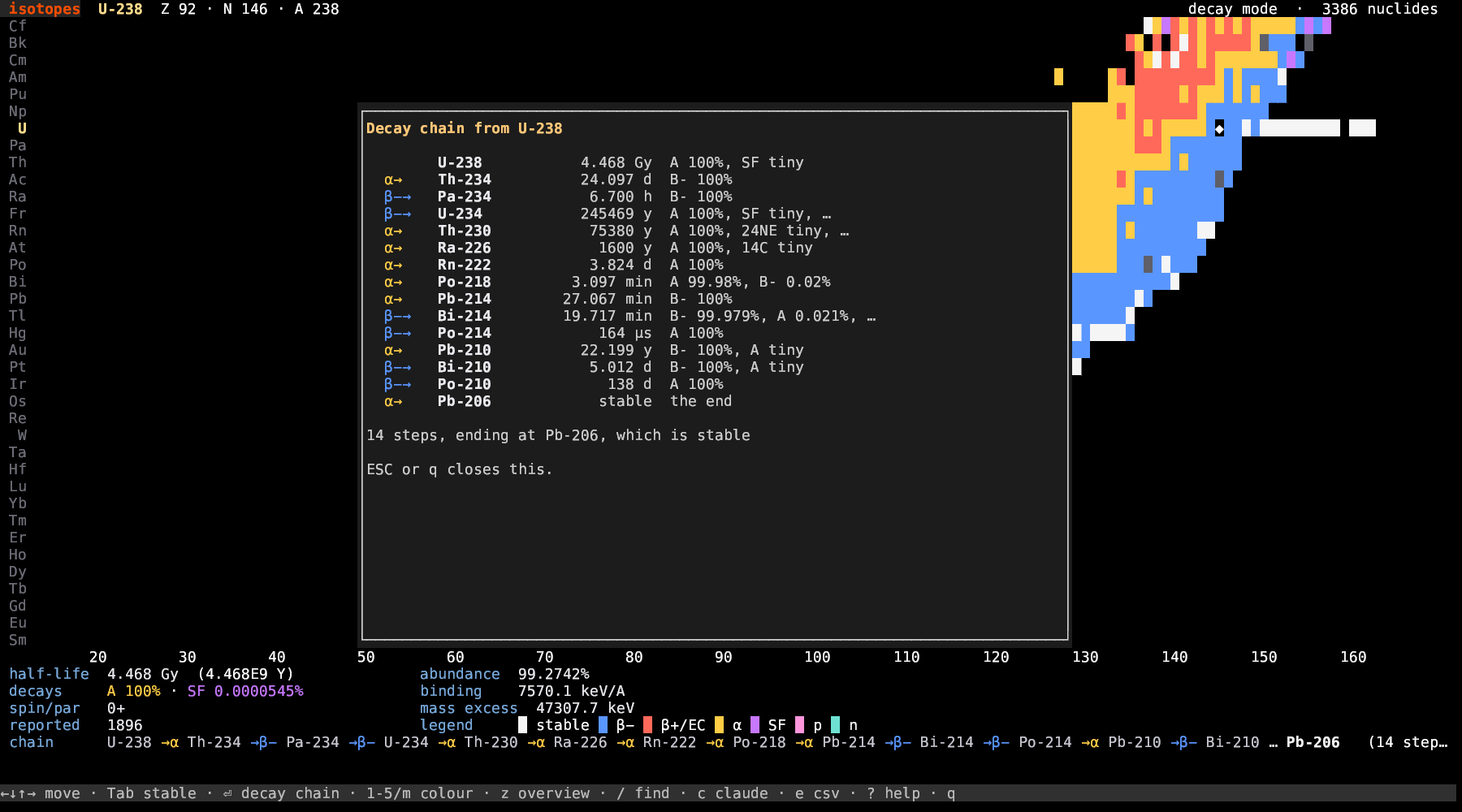Viewport: 1462px width, 812px height.
Task: Click the 'Tab stable' shortcut hint
Action: pyautogui.click(x=152, y=793)
